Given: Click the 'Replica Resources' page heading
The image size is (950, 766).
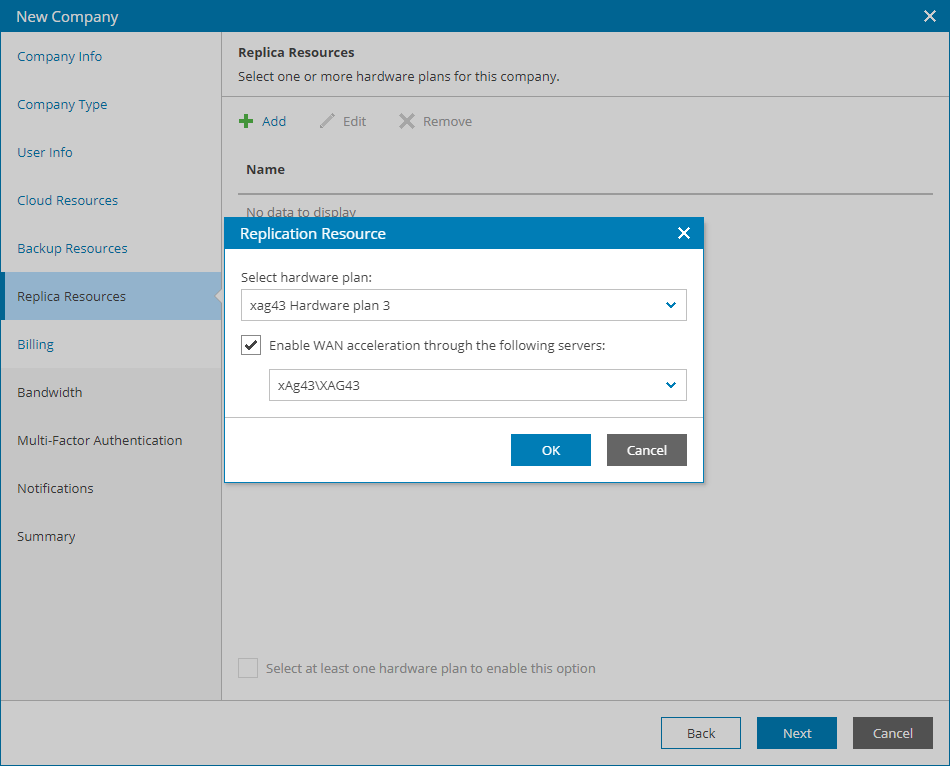Looking at the screenshot, I should (x=296, y=53).
